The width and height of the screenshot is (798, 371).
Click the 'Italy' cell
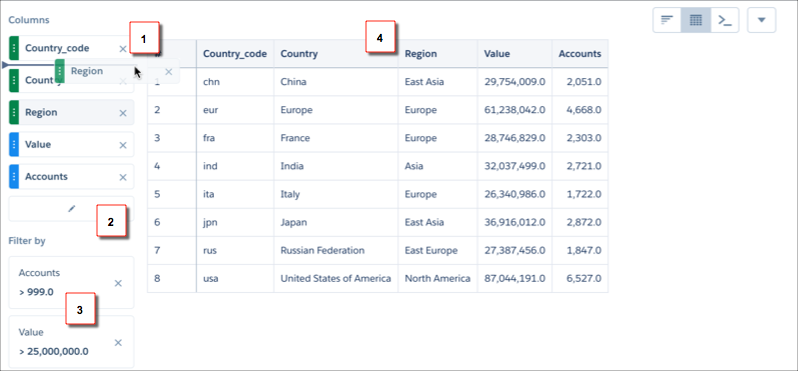click(x=336, y=194)
